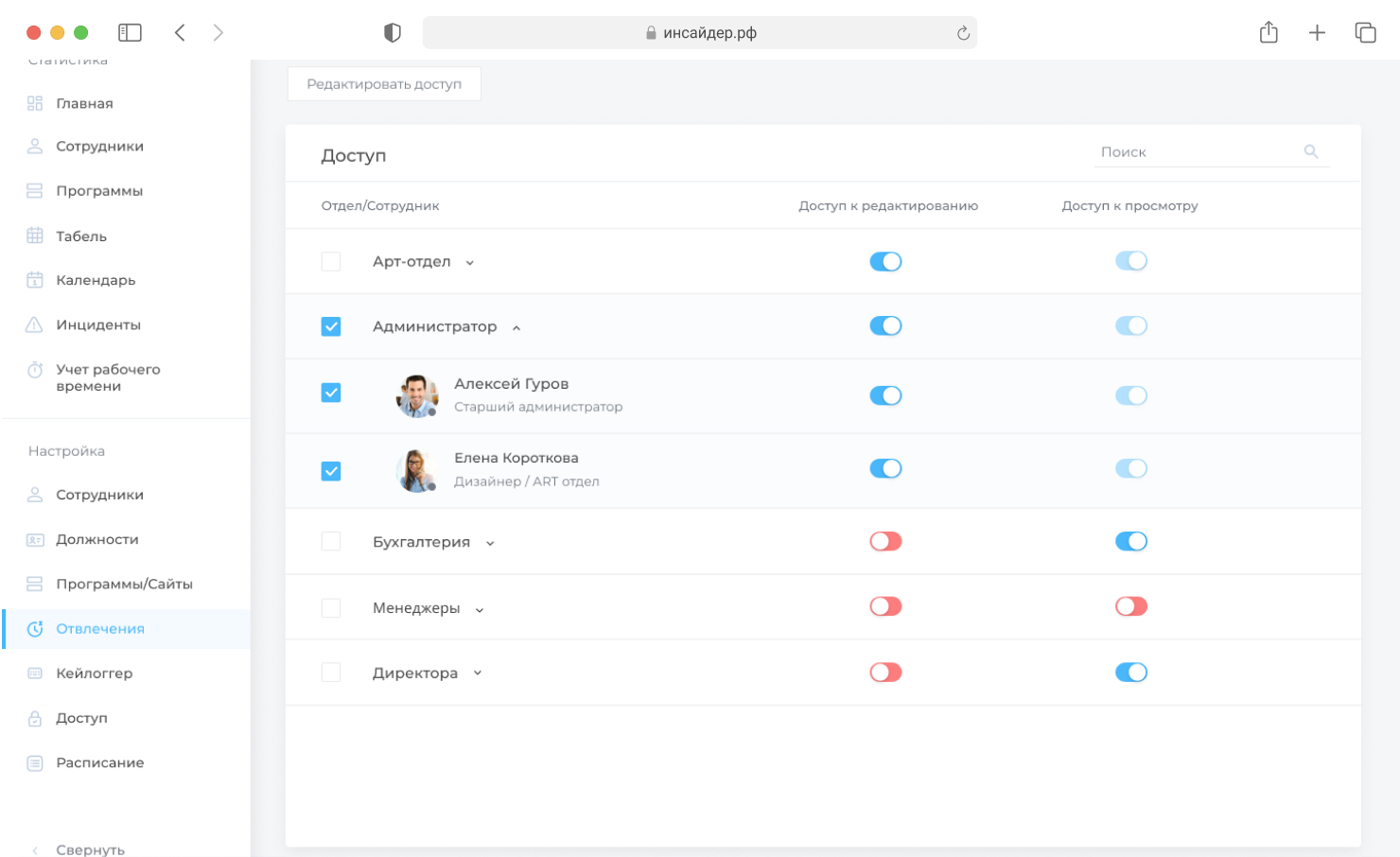Enable editing access for Бухгалтерия
Image resolution: width=1400 pixels, height=857 pixels.
pyautogui.click(x=885, y=542)
